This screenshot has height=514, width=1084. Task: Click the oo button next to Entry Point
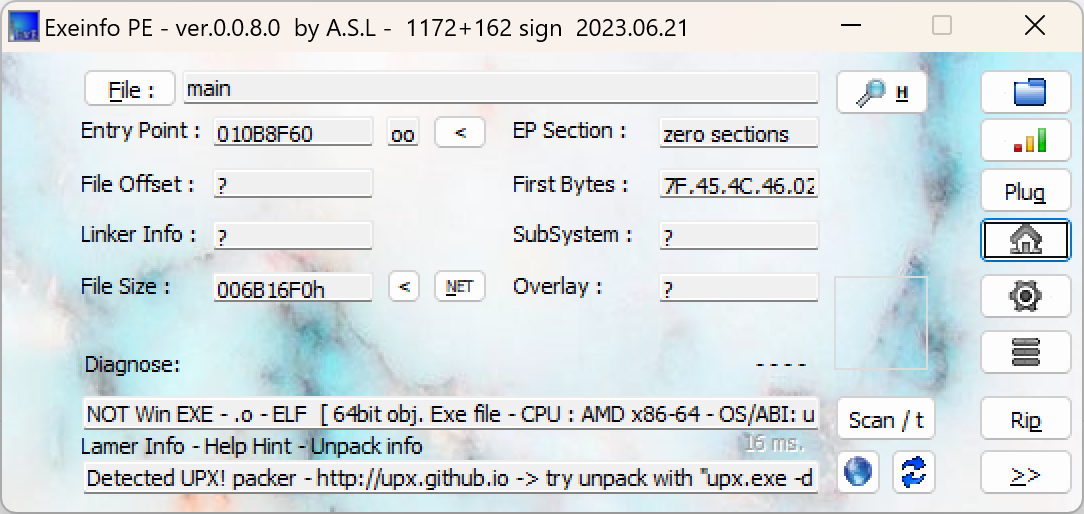[403, 133]
